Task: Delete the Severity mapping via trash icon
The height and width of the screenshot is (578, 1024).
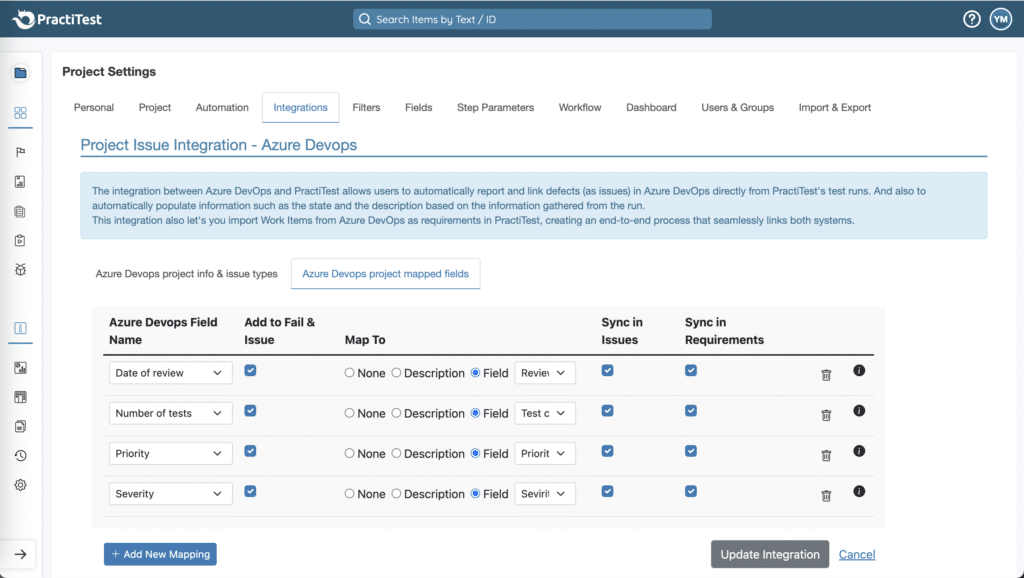Action: click(826, 496)
